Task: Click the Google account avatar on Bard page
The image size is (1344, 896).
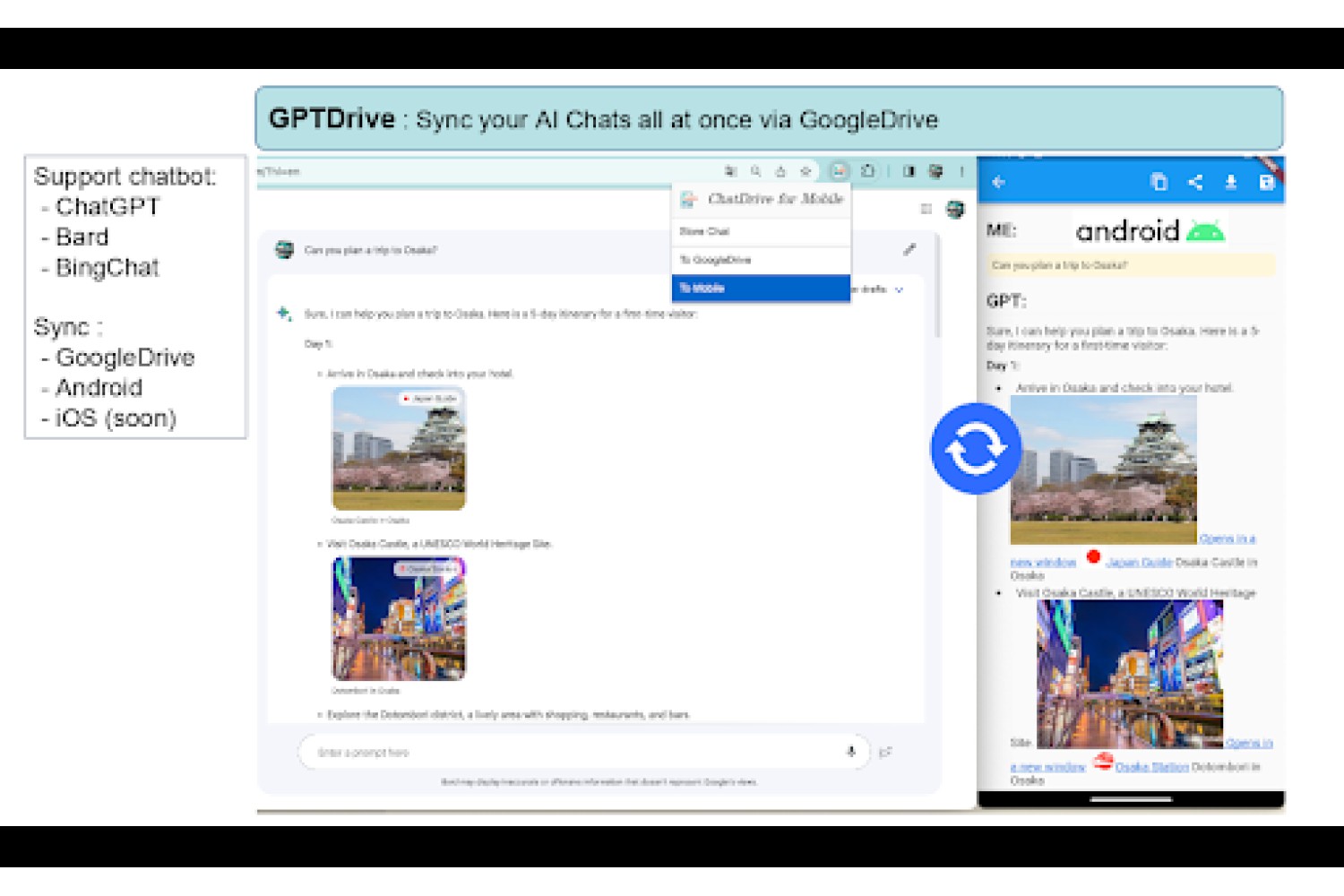Action: [955, 210]
